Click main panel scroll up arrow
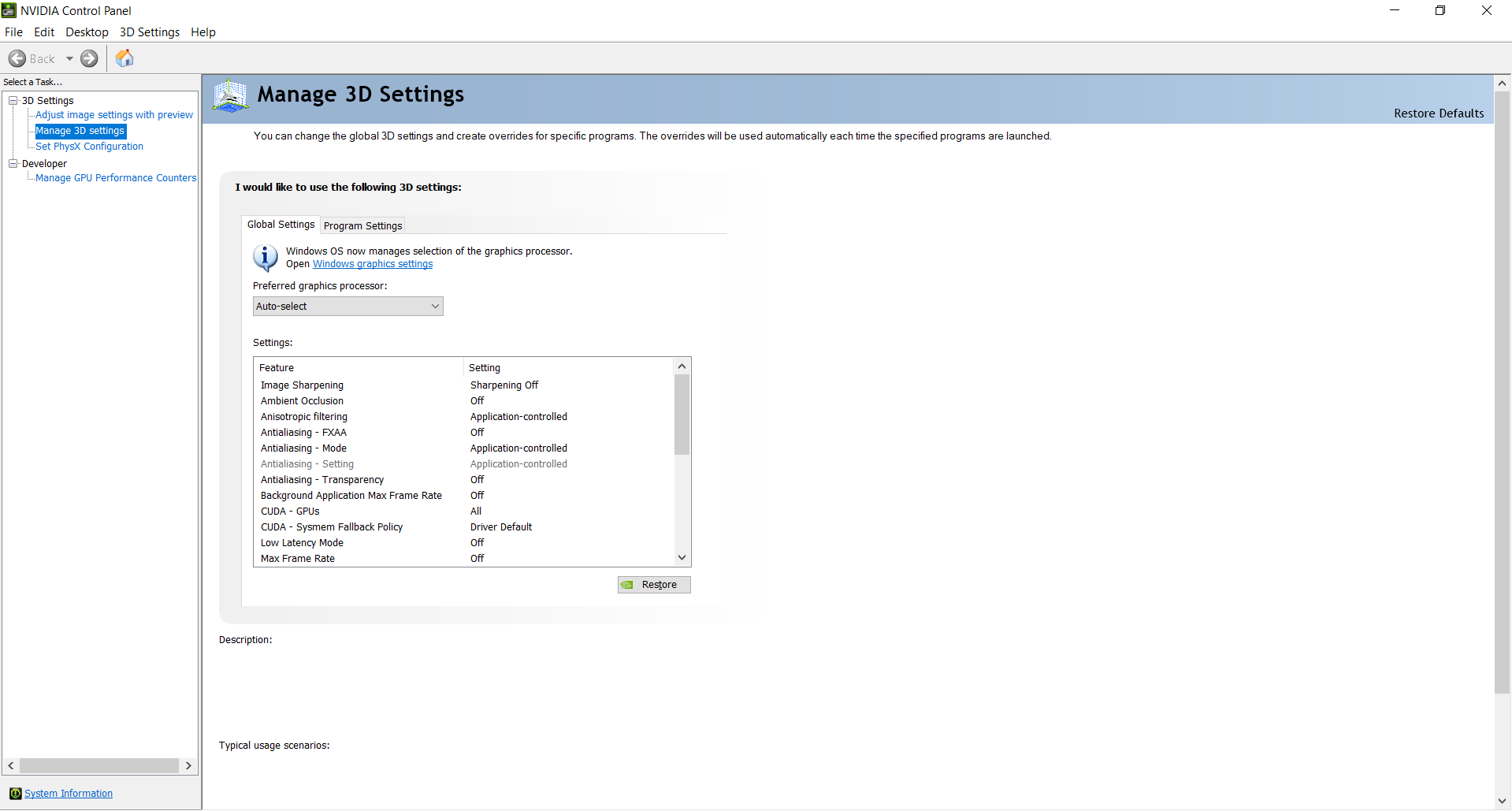This screenshot has width=1512, height=811. point(1503,83)
